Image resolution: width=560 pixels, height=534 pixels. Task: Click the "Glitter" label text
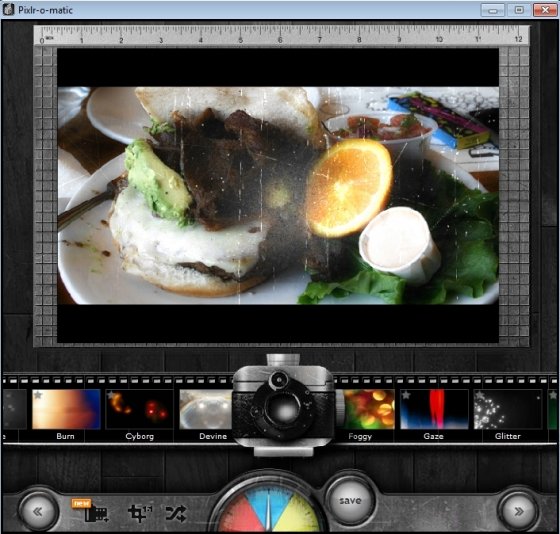[x=508, y=436]
